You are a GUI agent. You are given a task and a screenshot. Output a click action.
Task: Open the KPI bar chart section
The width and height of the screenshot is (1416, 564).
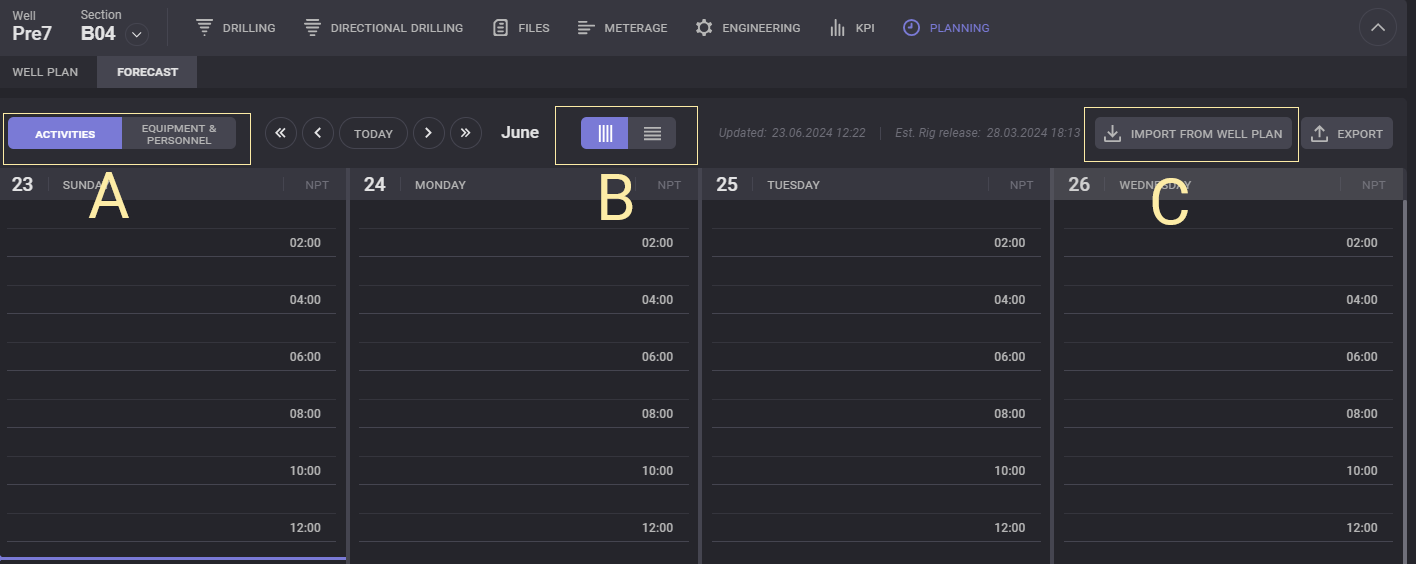pyautogui.click(x=851, y=28)
